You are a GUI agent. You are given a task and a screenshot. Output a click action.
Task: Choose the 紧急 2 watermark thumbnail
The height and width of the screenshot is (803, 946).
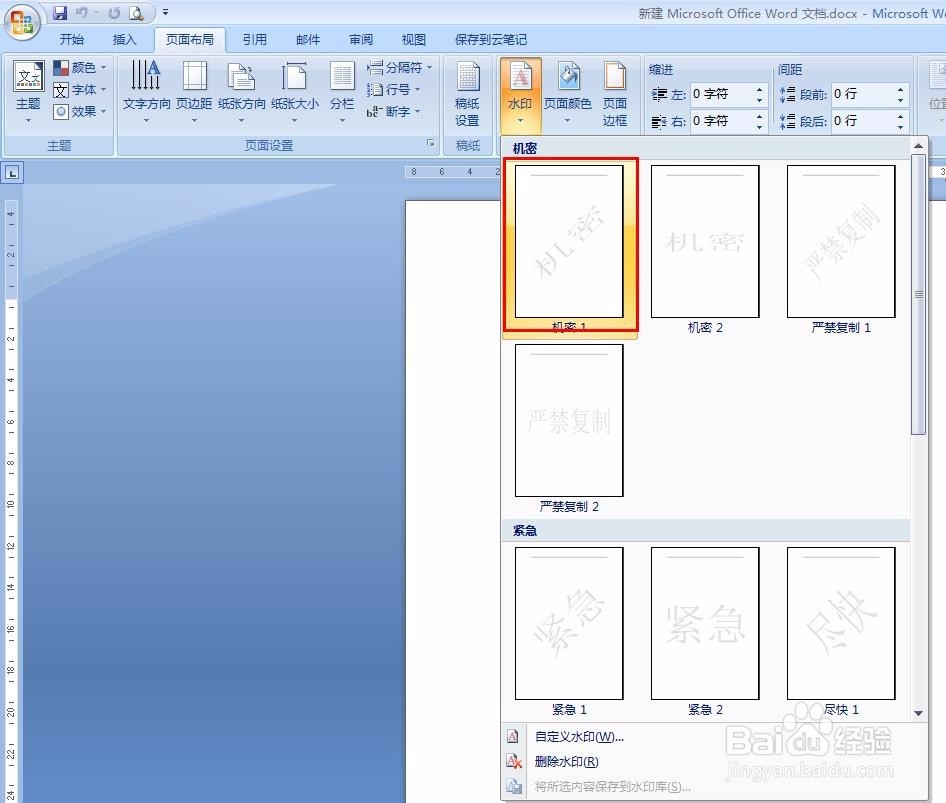[705, 623]
